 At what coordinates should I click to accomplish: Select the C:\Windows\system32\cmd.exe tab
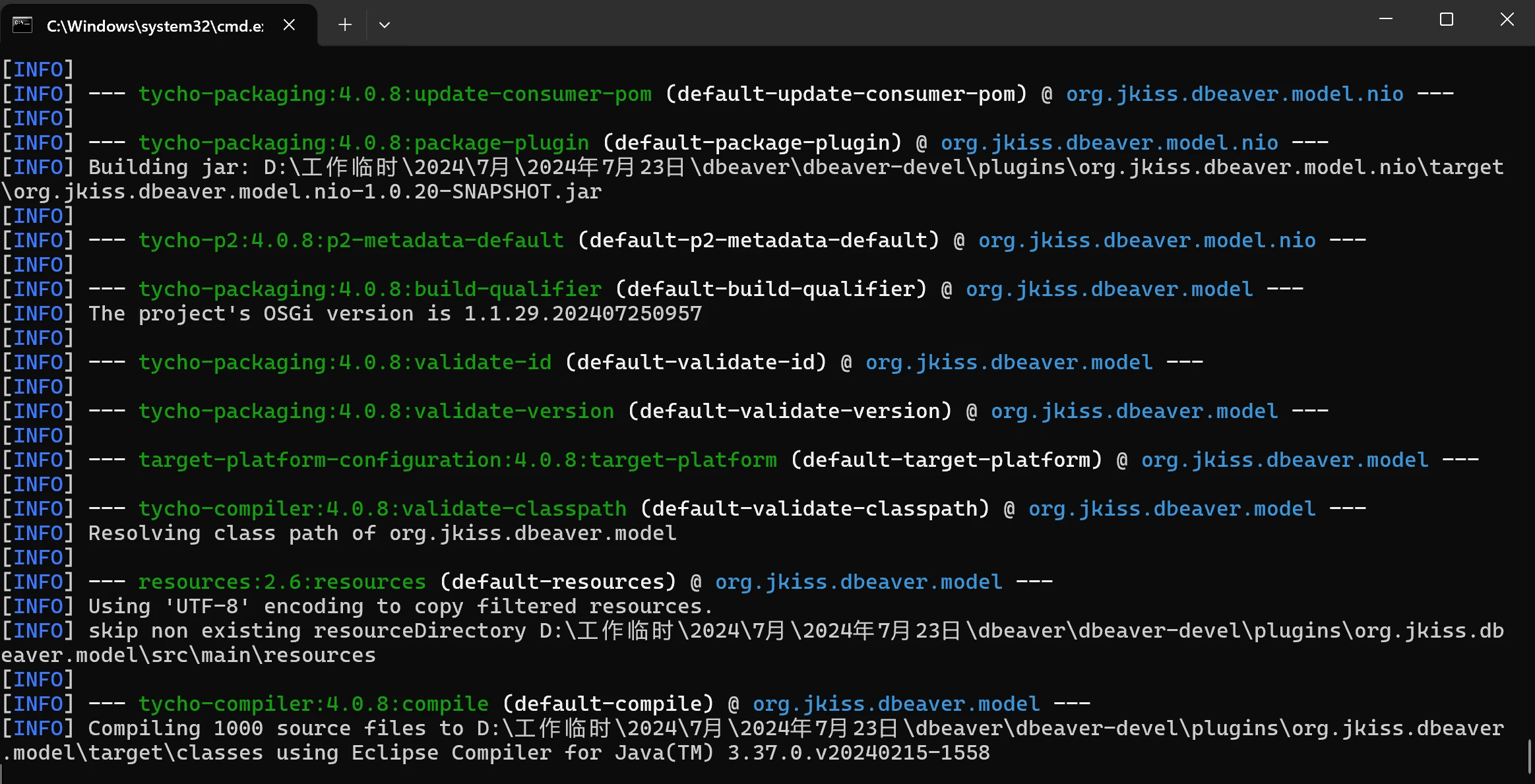click(x=154, y=26)
